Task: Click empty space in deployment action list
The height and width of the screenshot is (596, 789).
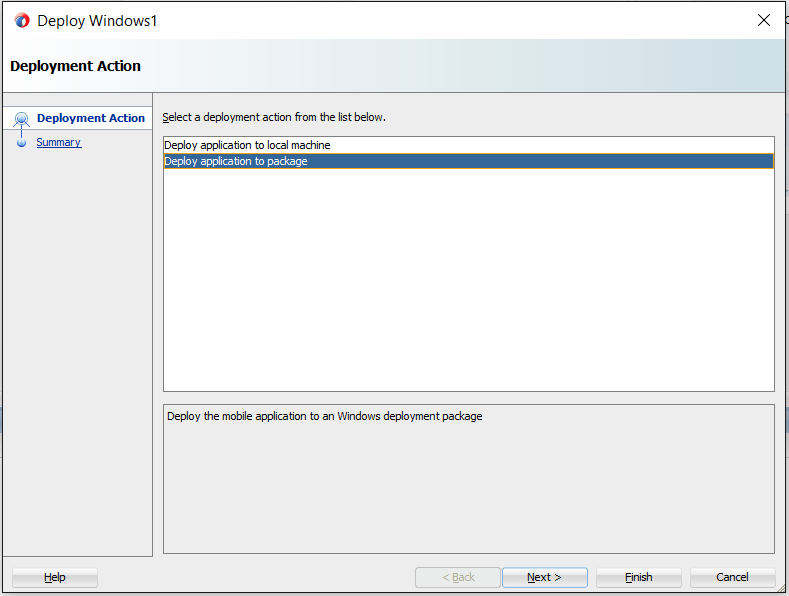Action: click(x=468, y=280)
